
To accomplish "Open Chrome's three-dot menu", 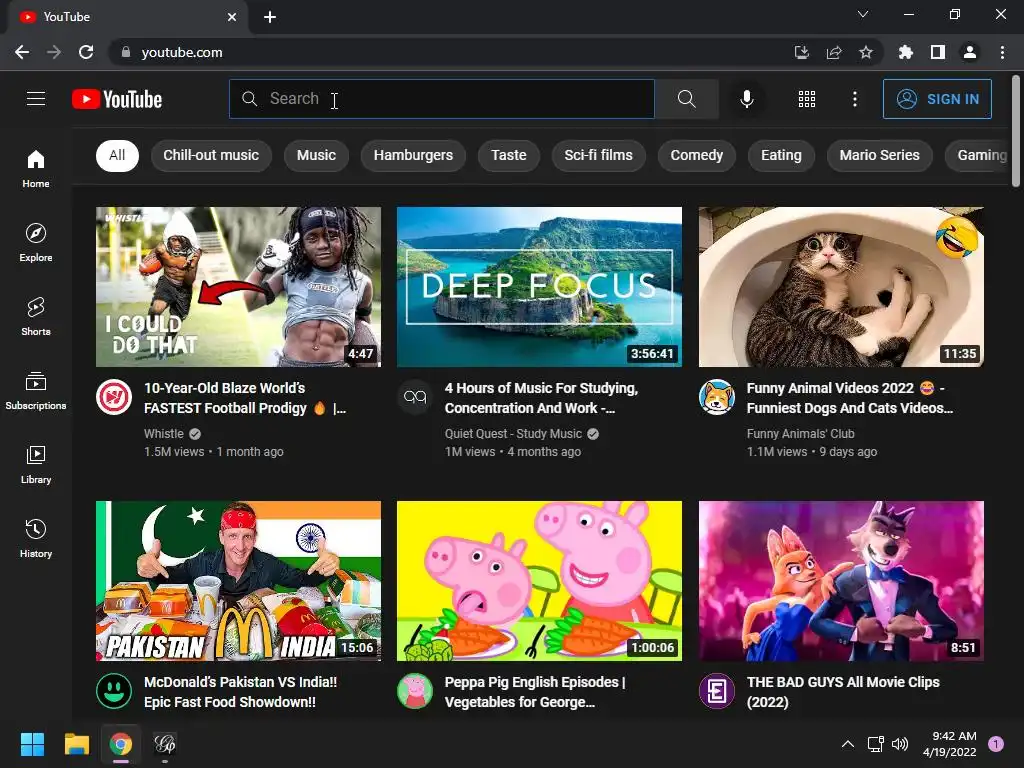I will (1002, 52).
